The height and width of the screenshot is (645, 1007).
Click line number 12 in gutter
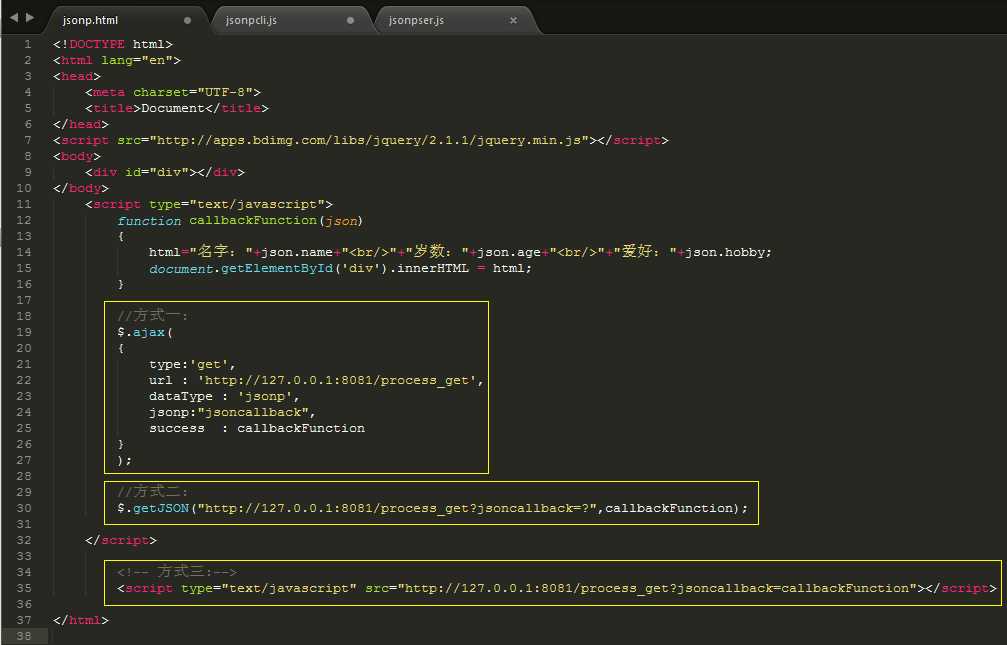24,220
